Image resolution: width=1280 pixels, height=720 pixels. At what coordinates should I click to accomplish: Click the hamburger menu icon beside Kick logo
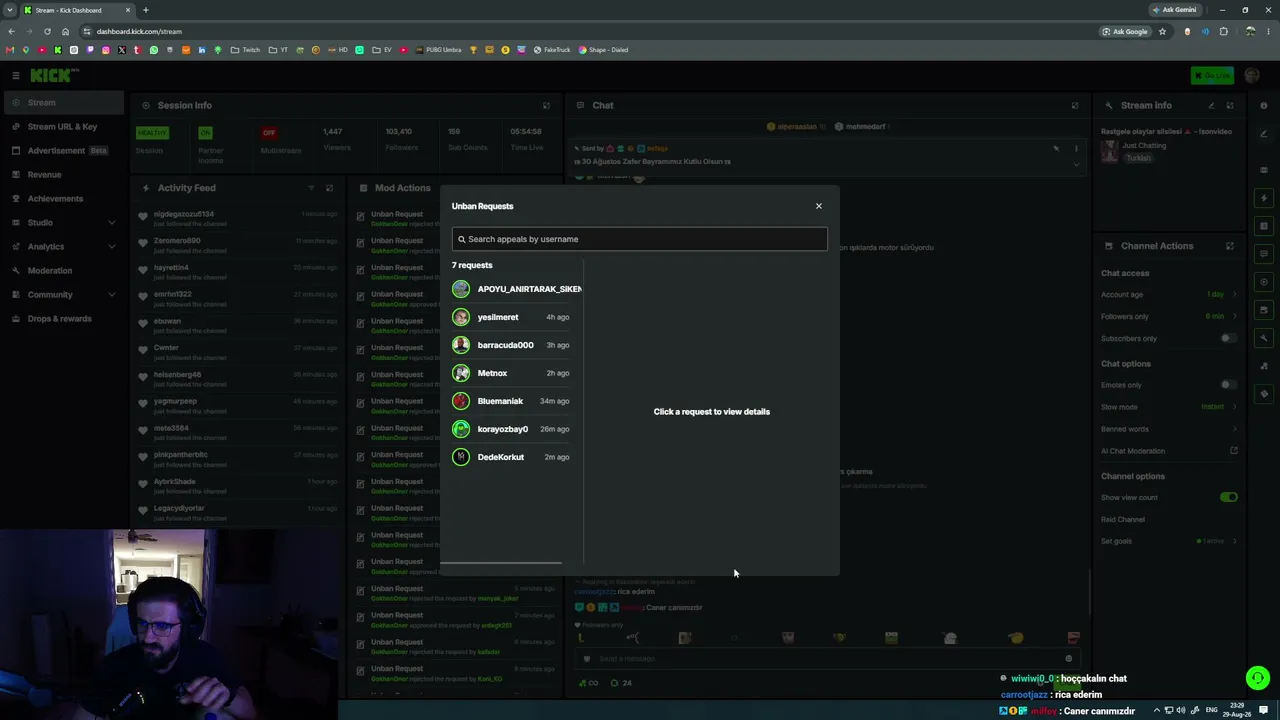point(16,75)
